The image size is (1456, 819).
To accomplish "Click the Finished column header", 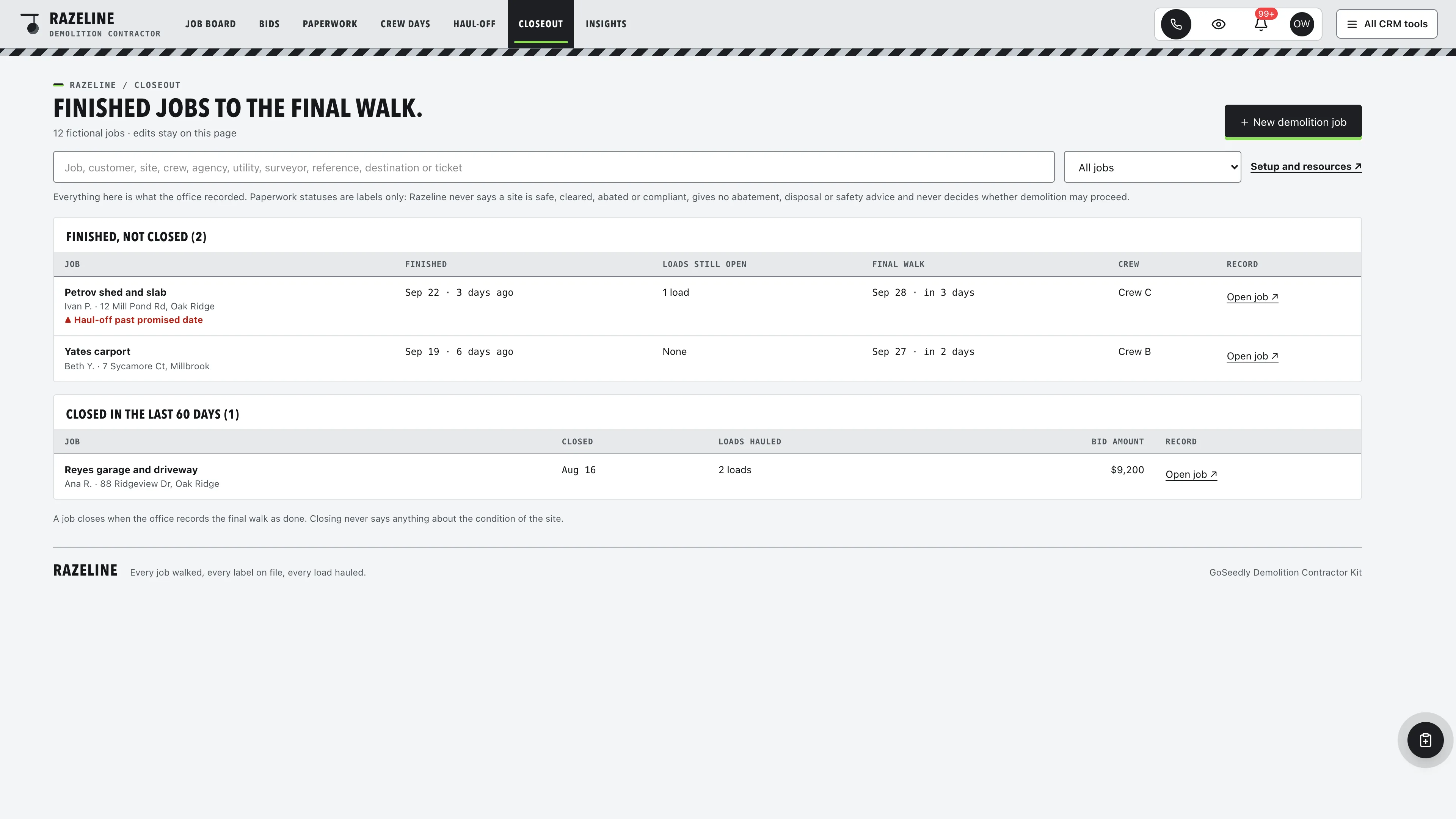I will pyautogui.click(x=425, y=264).
